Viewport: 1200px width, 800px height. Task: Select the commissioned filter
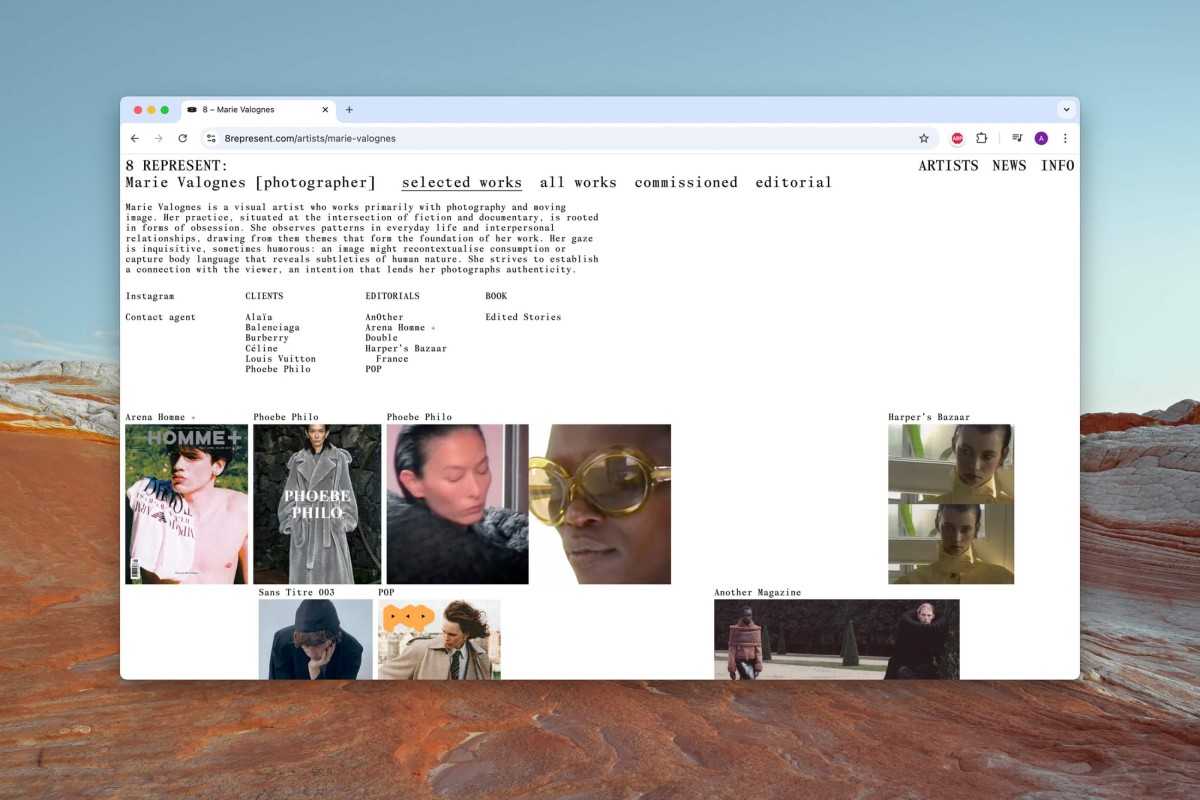pyautogui.click(x=686, y=183)
